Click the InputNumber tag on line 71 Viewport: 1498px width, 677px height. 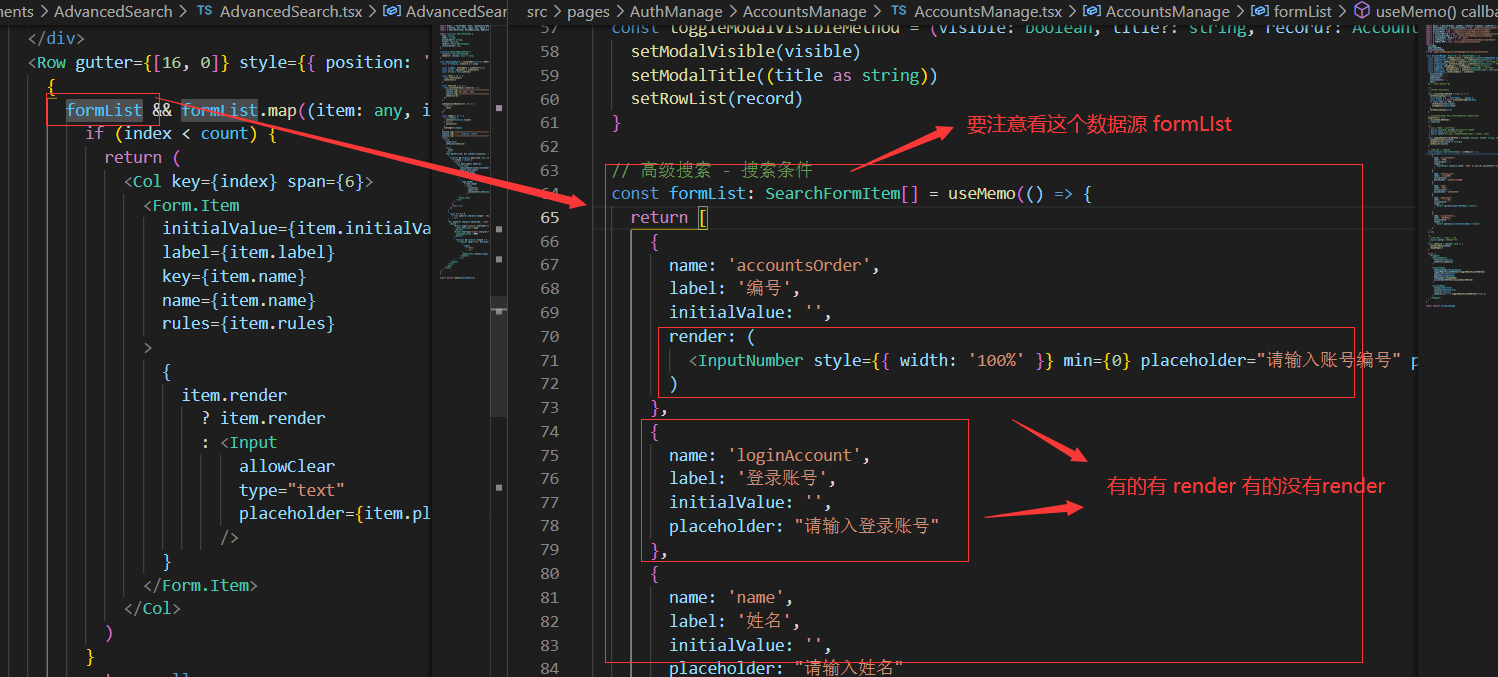point(750,360)
